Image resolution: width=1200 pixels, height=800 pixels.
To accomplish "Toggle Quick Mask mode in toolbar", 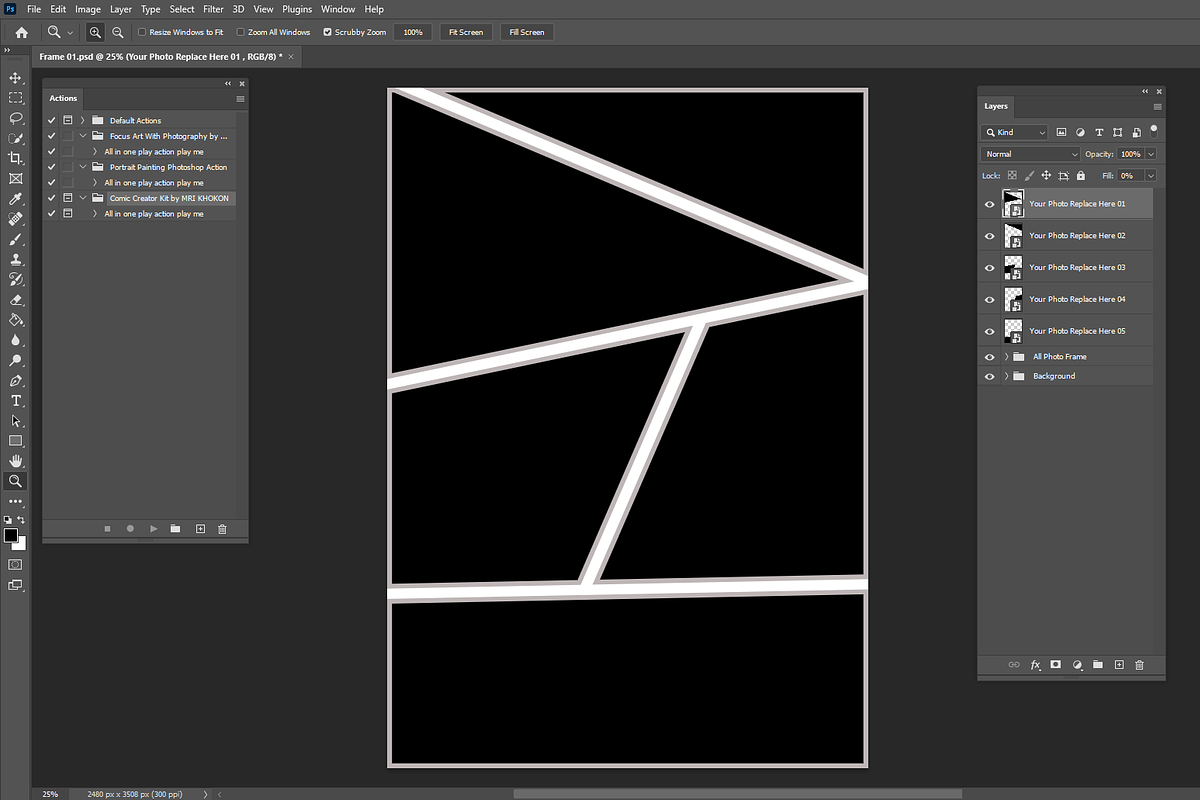I will (x=15, y=565).
